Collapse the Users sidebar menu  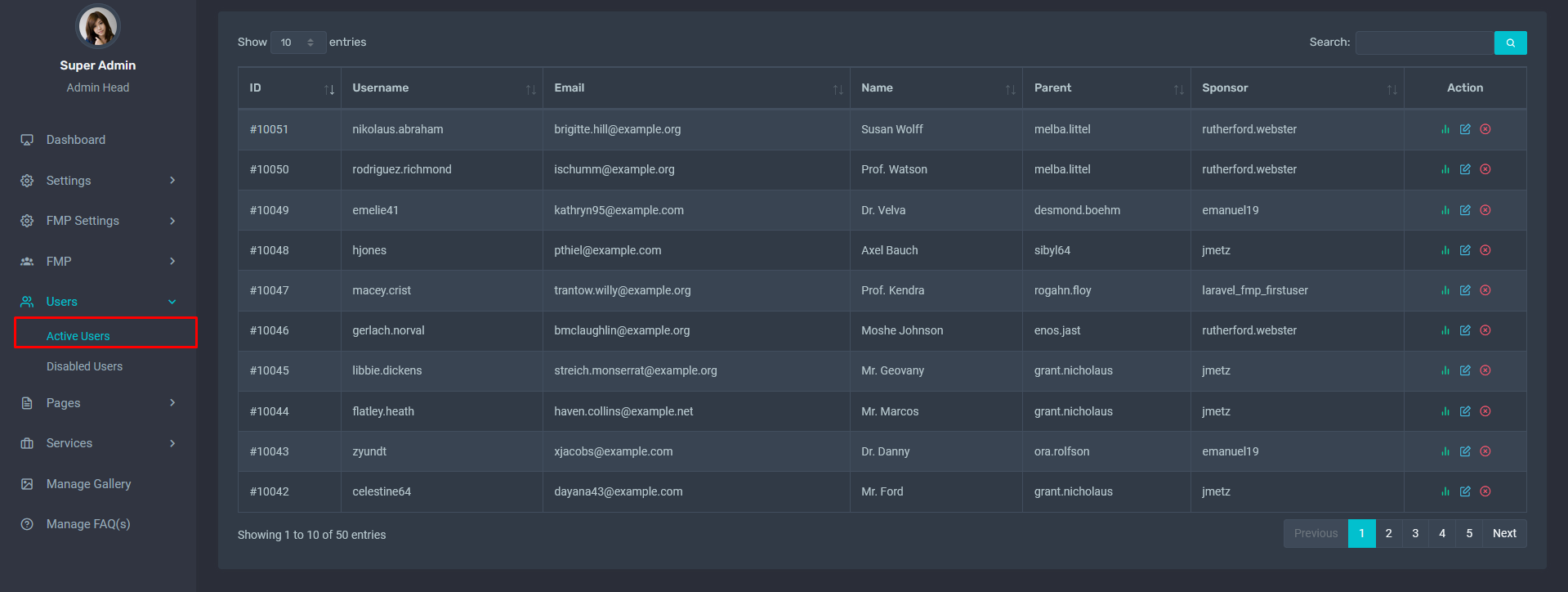click(98, 302)
